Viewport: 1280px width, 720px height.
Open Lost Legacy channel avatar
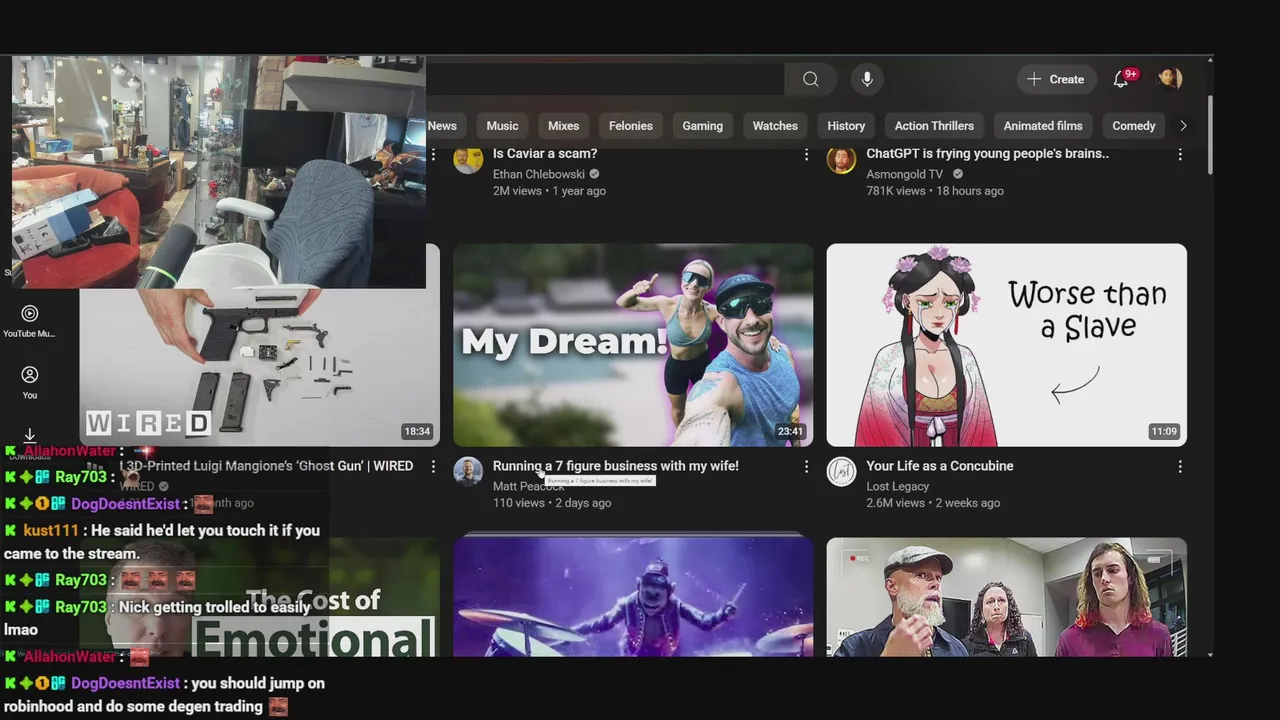(842, 471)
